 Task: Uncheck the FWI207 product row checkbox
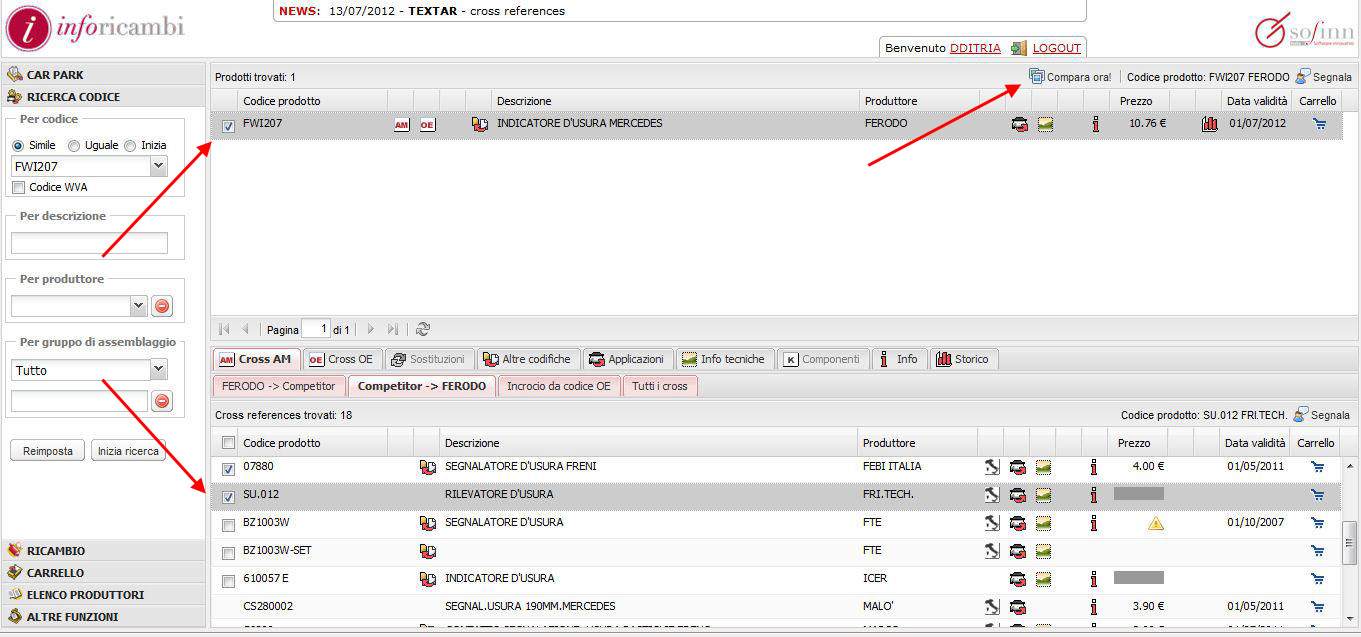(x=228, y=126)
